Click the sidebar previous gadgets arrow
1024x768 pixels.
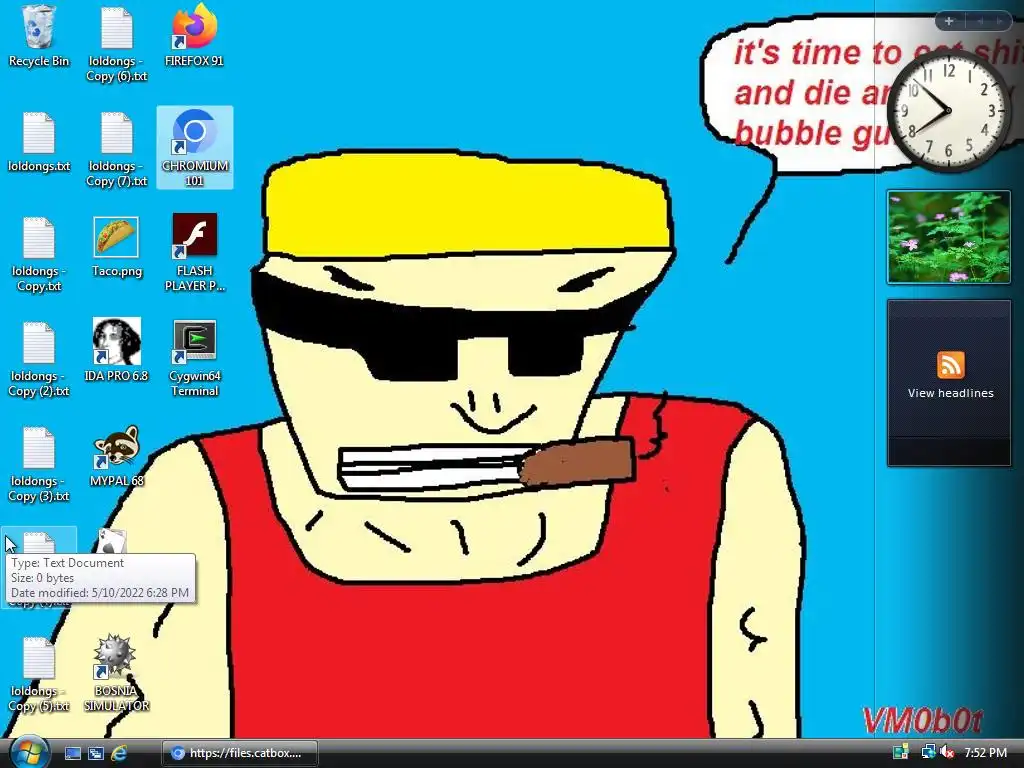coord(979,21)
